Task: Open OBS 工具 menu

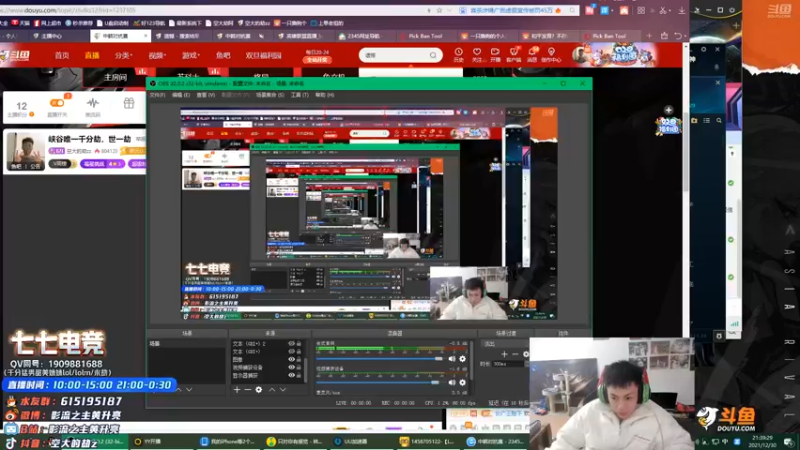Action: click(x=299, y=95)
